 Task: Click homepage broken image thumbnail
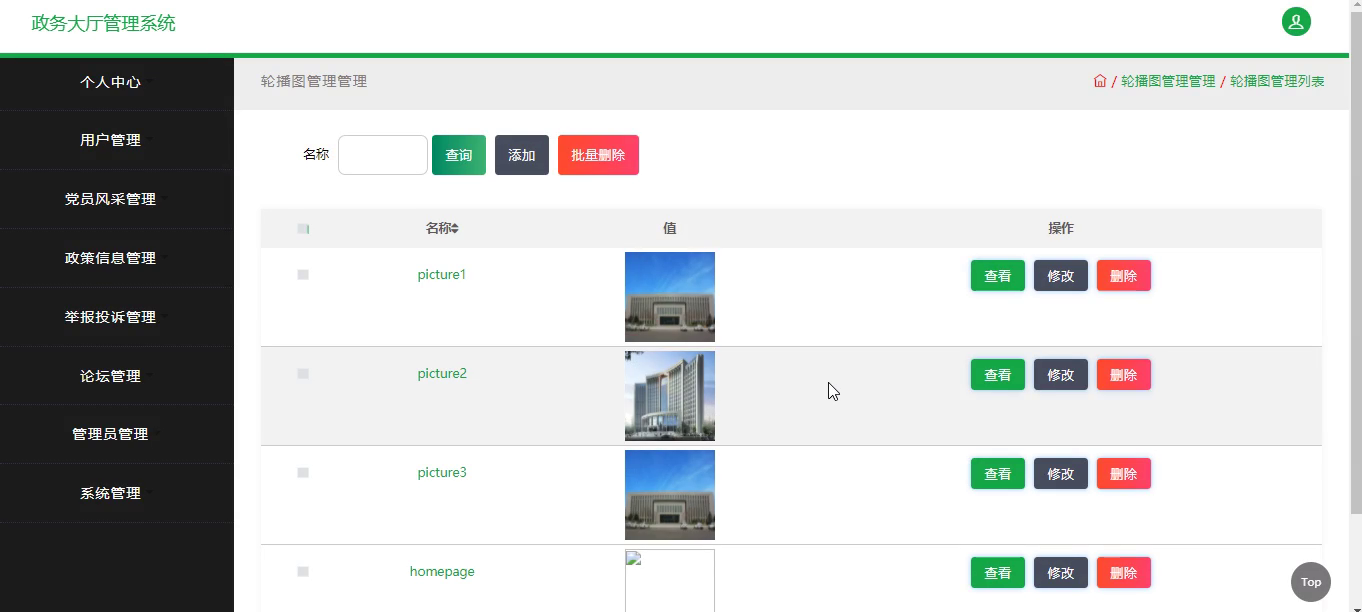(670, 580)
